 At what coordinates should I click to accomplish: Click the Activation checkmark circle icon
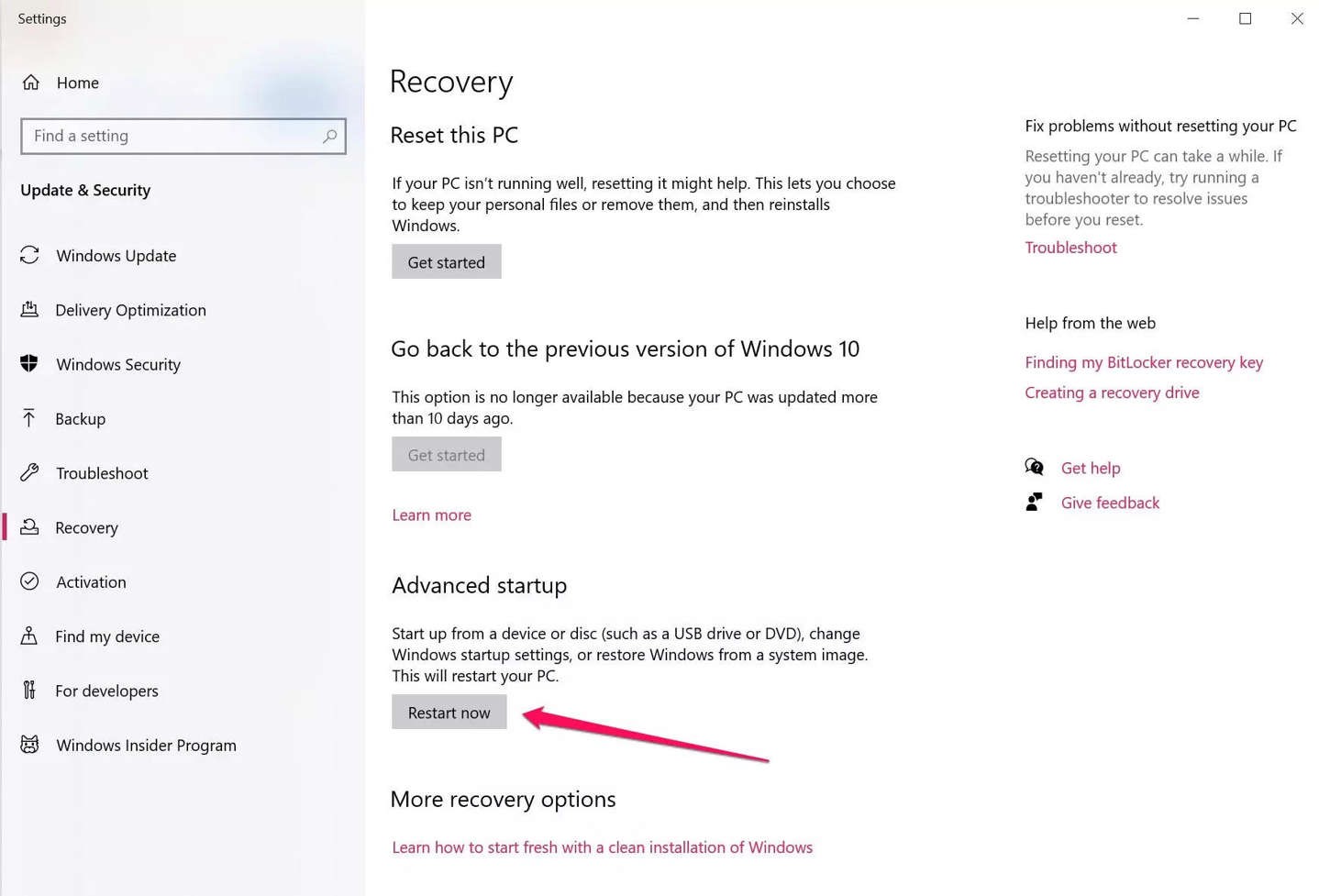click(x=29, y=581)
